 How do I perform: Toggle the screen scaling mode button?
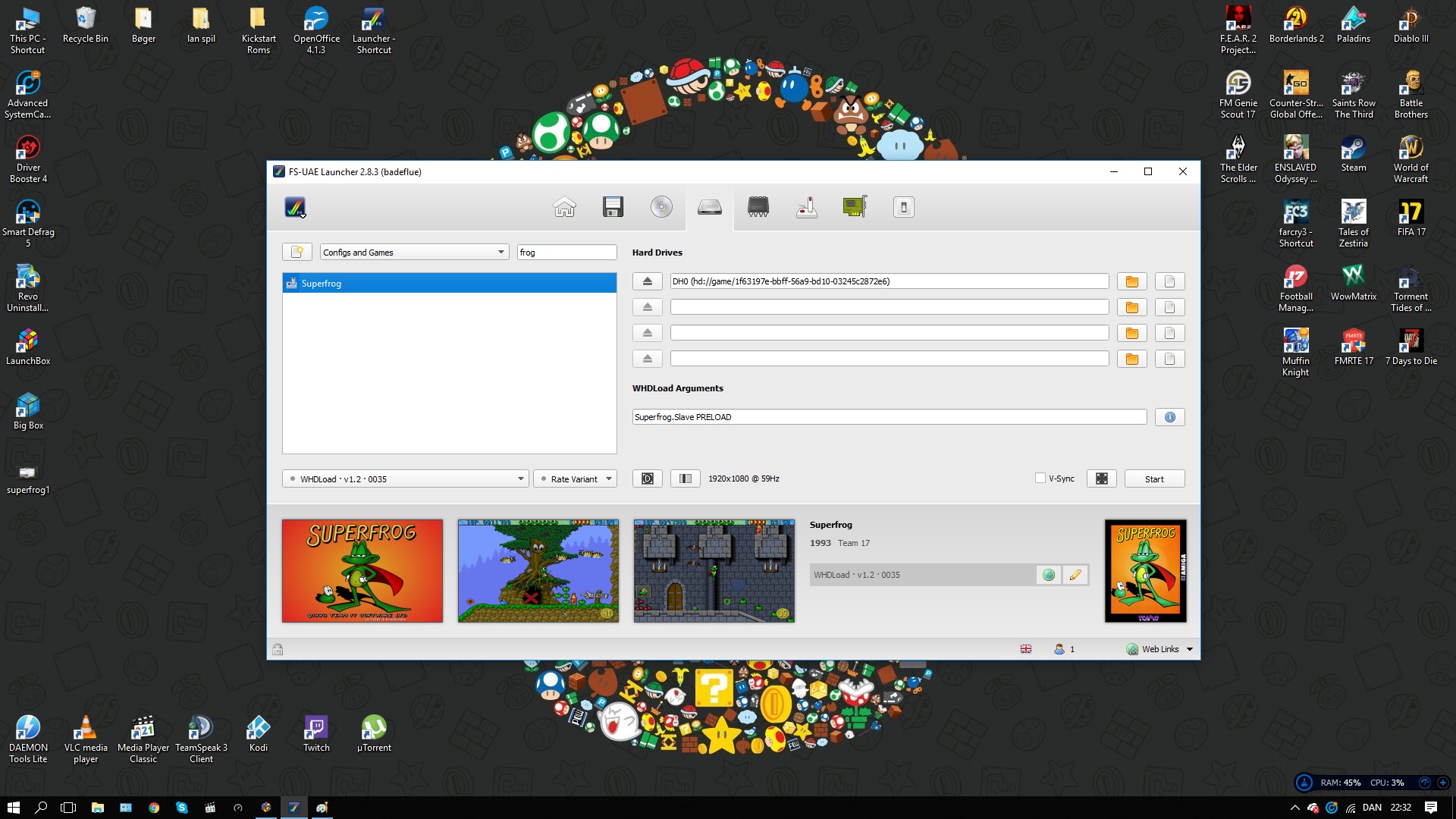[648, 479]
